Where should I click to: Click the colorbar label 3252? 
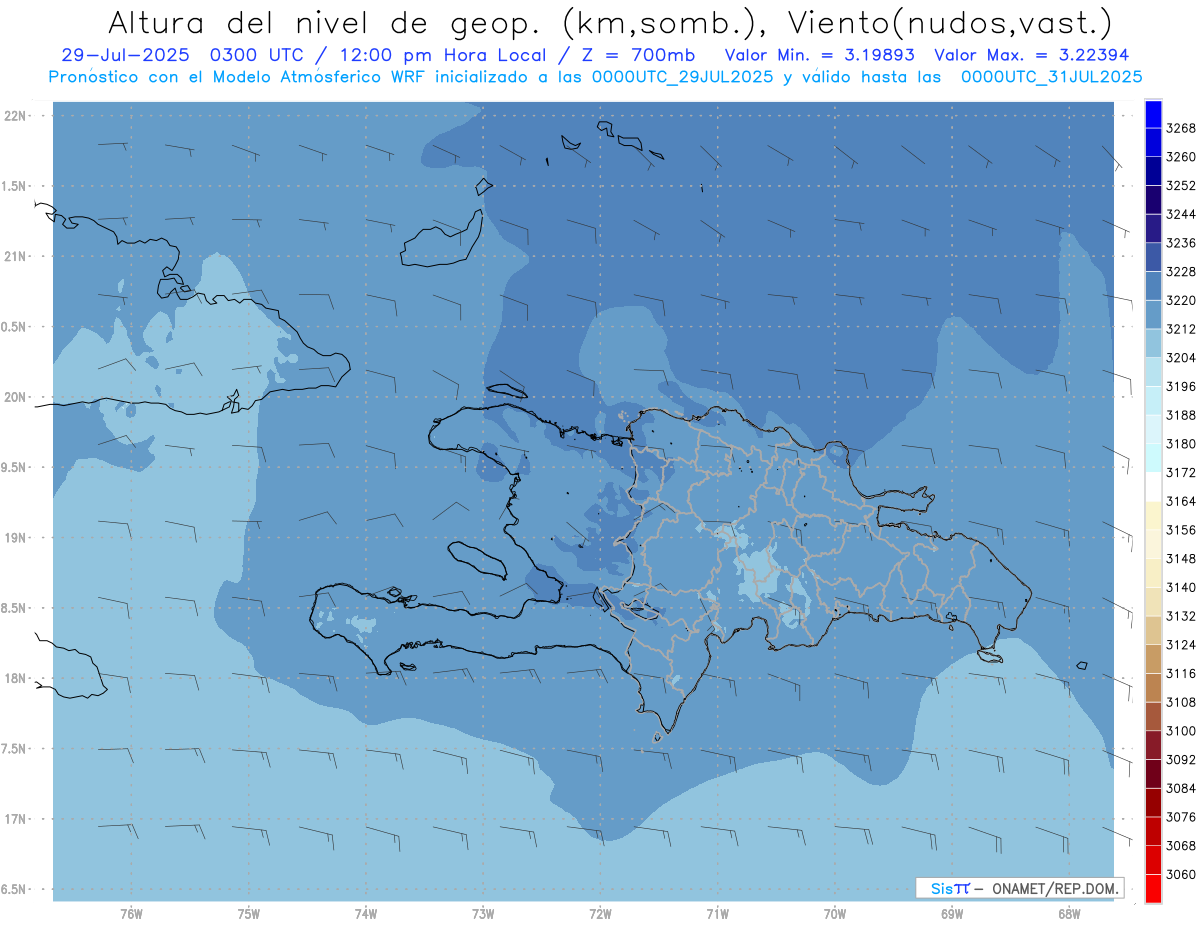pos(1181,186)
